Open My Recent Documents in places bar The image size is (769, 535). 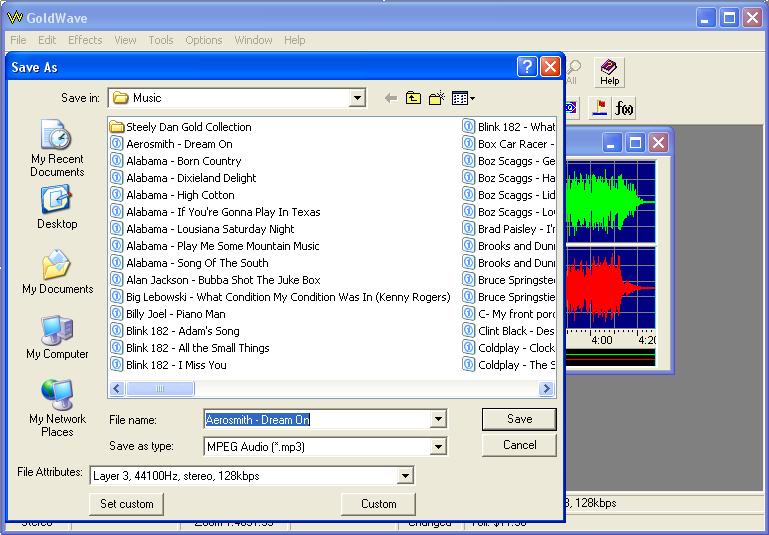57,149
